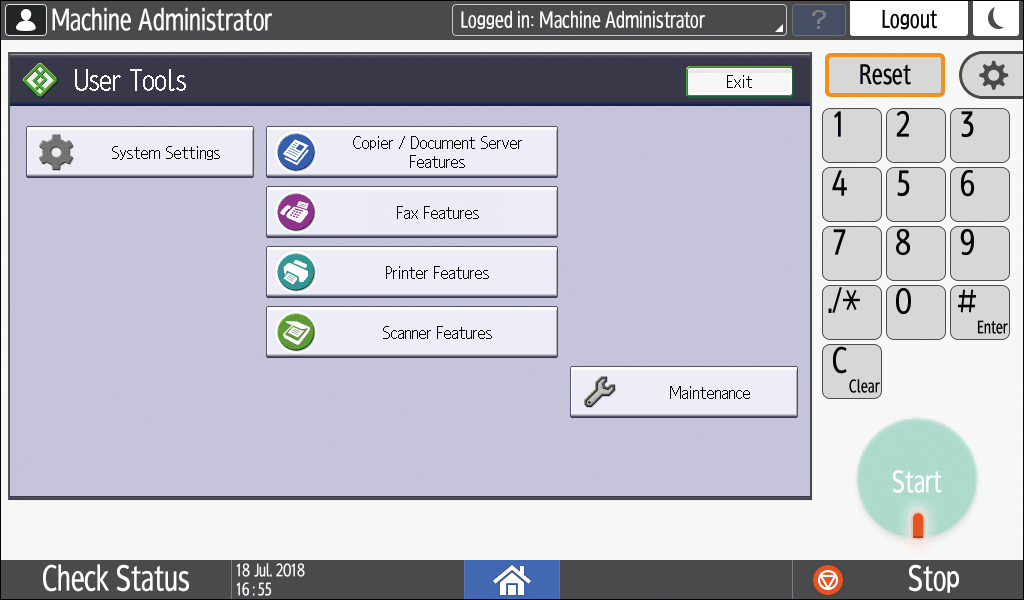This screenshot has width=1024, height=600.
Task: Expand the Logged in user dropdown
Action: coord(619,20)
